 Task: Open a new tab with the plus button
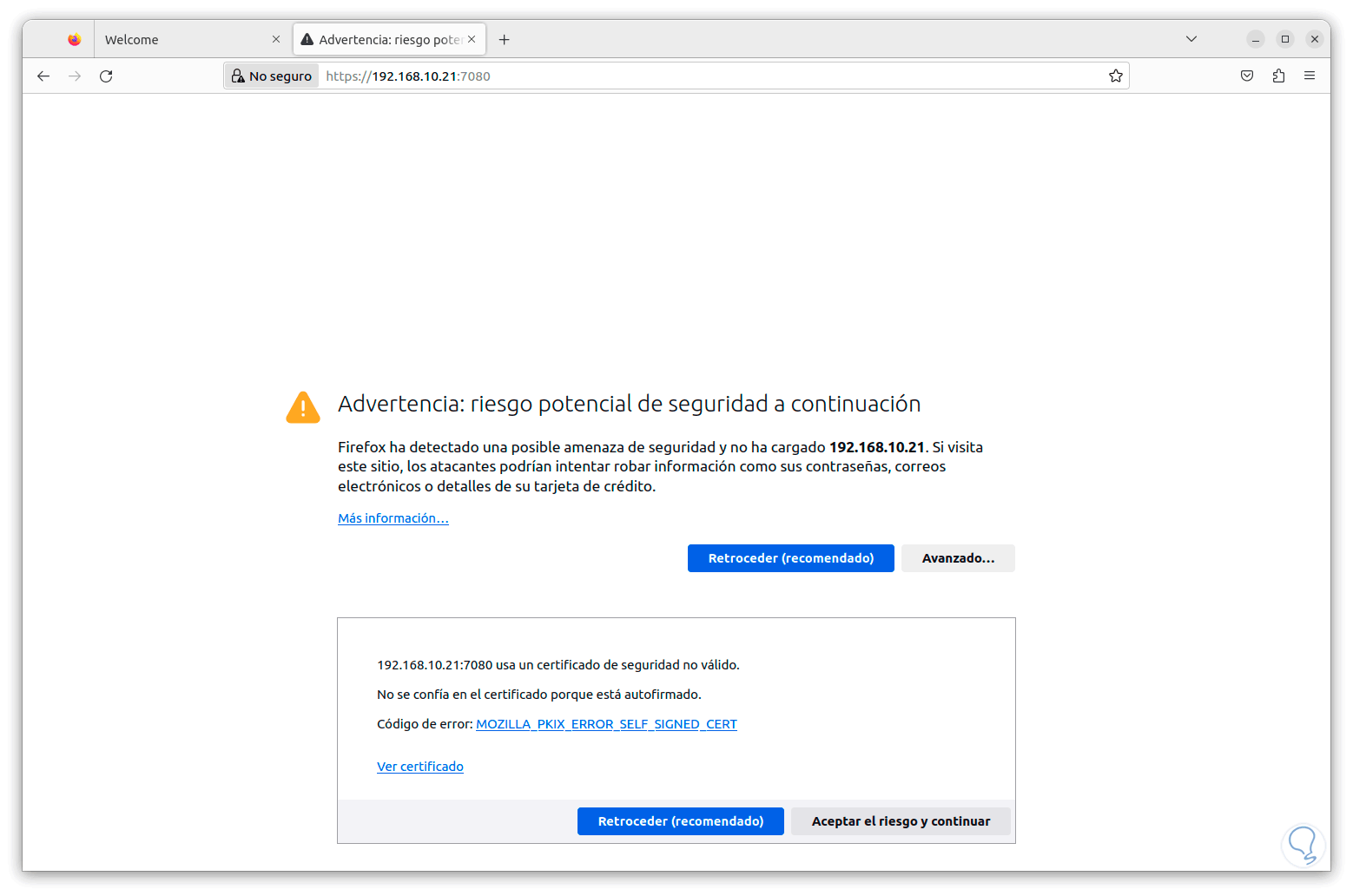(504, 40)
